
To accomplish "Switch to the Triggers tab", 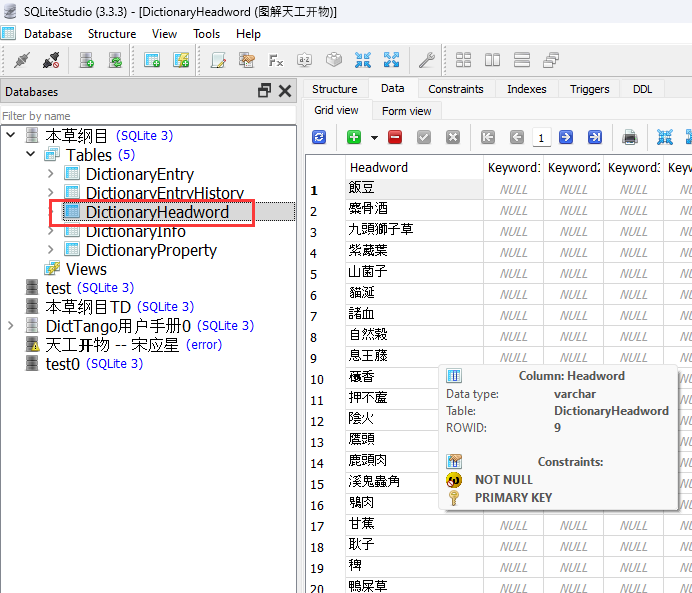I will [x=589, y=89].
